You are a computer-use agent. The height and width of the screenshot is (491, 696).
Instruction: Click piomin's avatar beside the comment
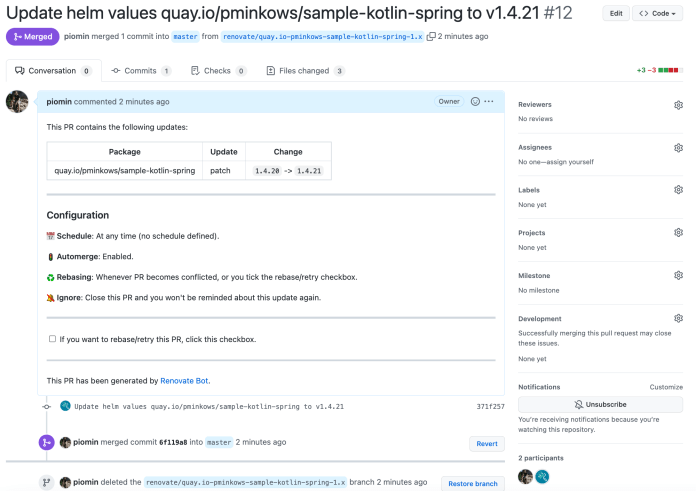17,102
